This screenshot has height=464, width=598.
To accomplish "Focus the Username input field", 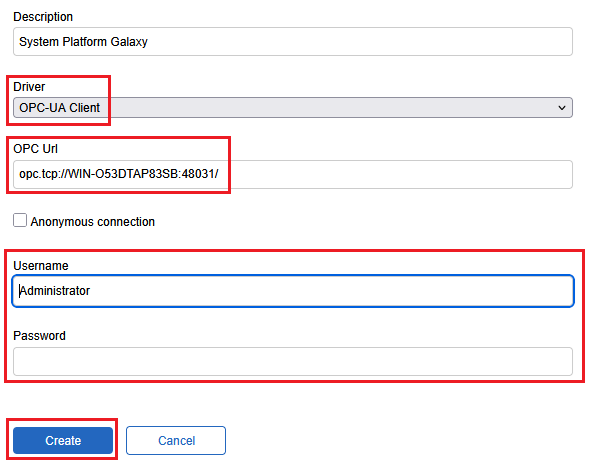I will click(x=293, y=291).
